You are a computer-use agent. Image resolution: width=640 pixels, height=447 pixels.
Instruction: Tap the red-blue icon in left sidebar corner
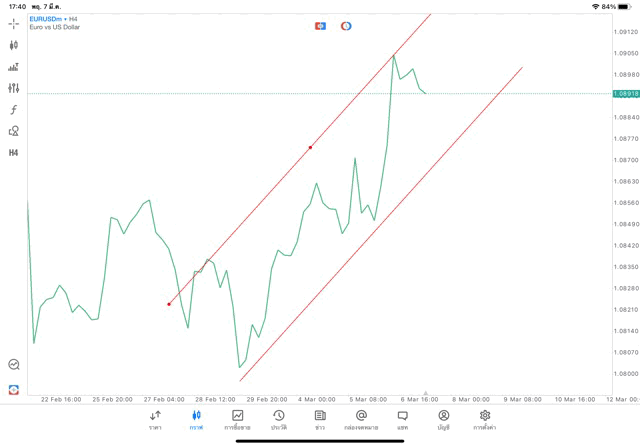point(14,389)
